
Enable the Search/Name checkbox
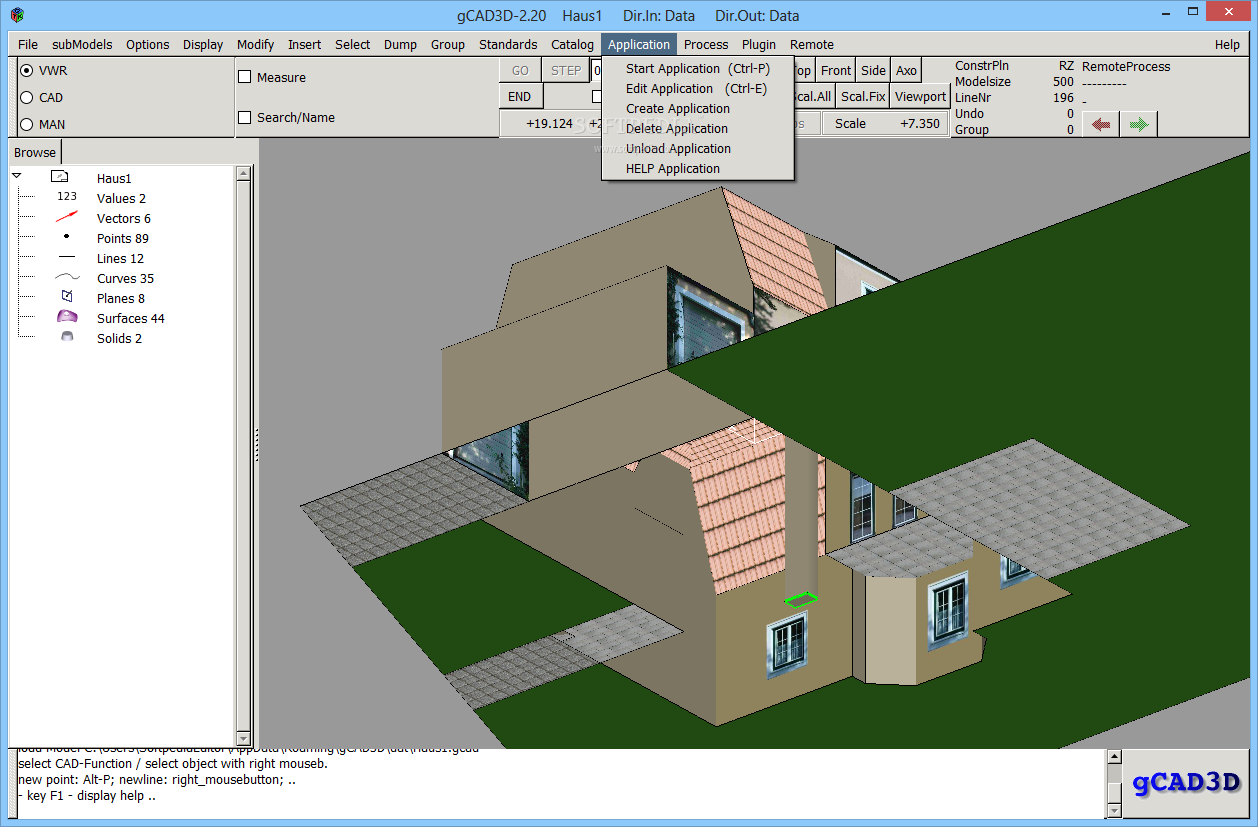(244, 117)
